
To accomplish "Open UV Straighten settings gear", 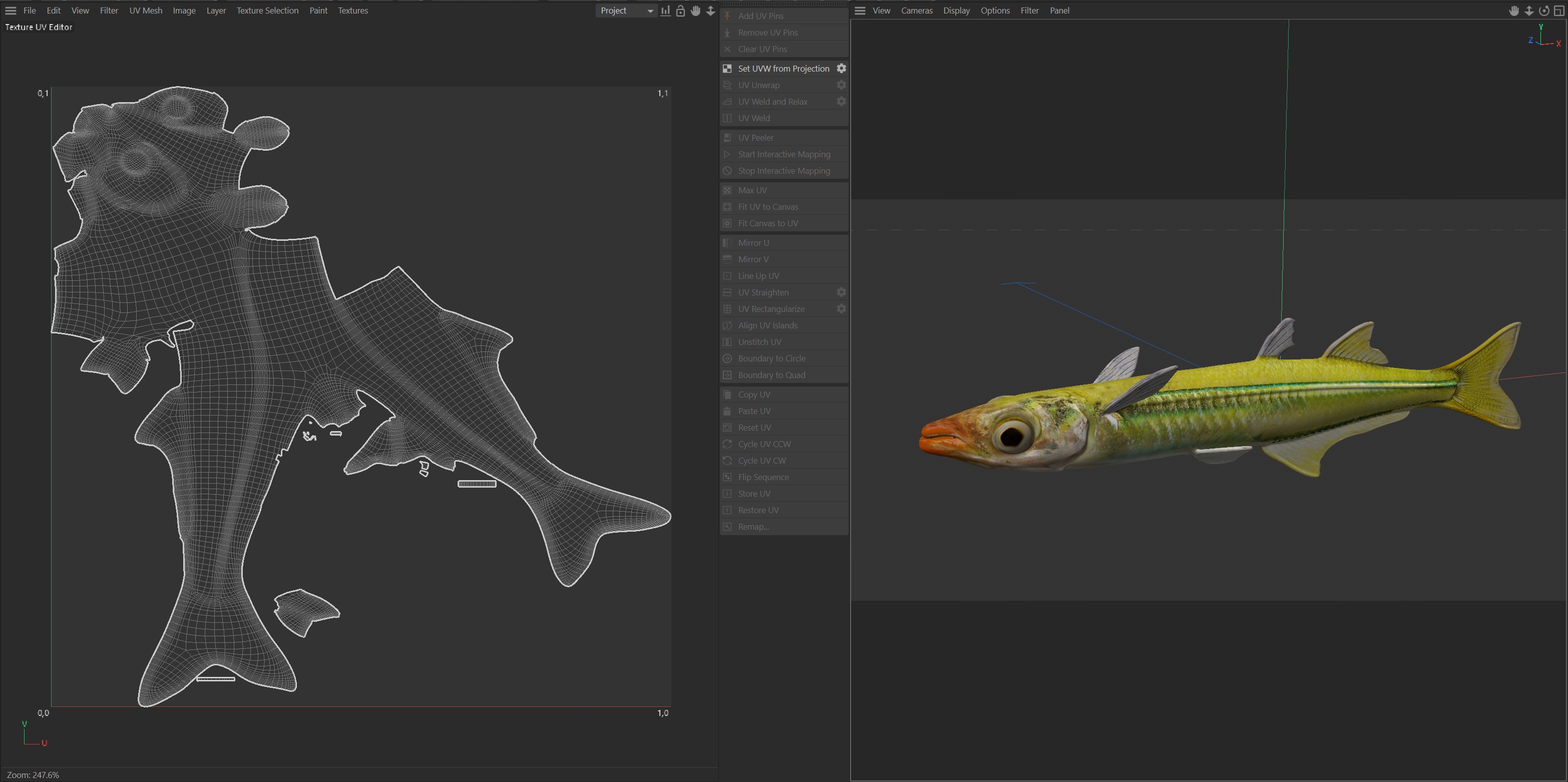I will pos(841,292).
